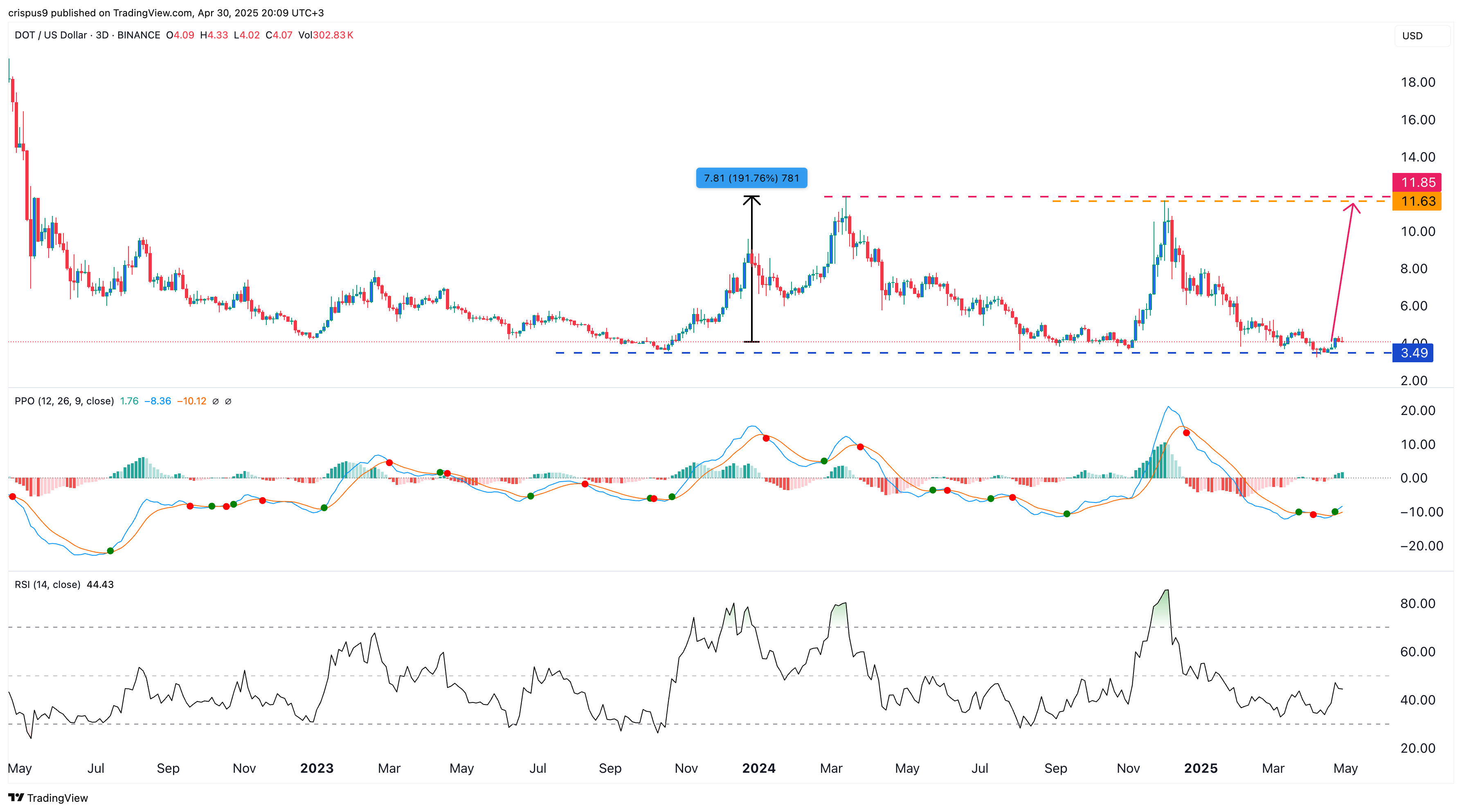Image resolution: width=1462 pixels, height=812 pixels.
Task: Select the RSI (14, close) indicator label
Action: coord(47,584)
